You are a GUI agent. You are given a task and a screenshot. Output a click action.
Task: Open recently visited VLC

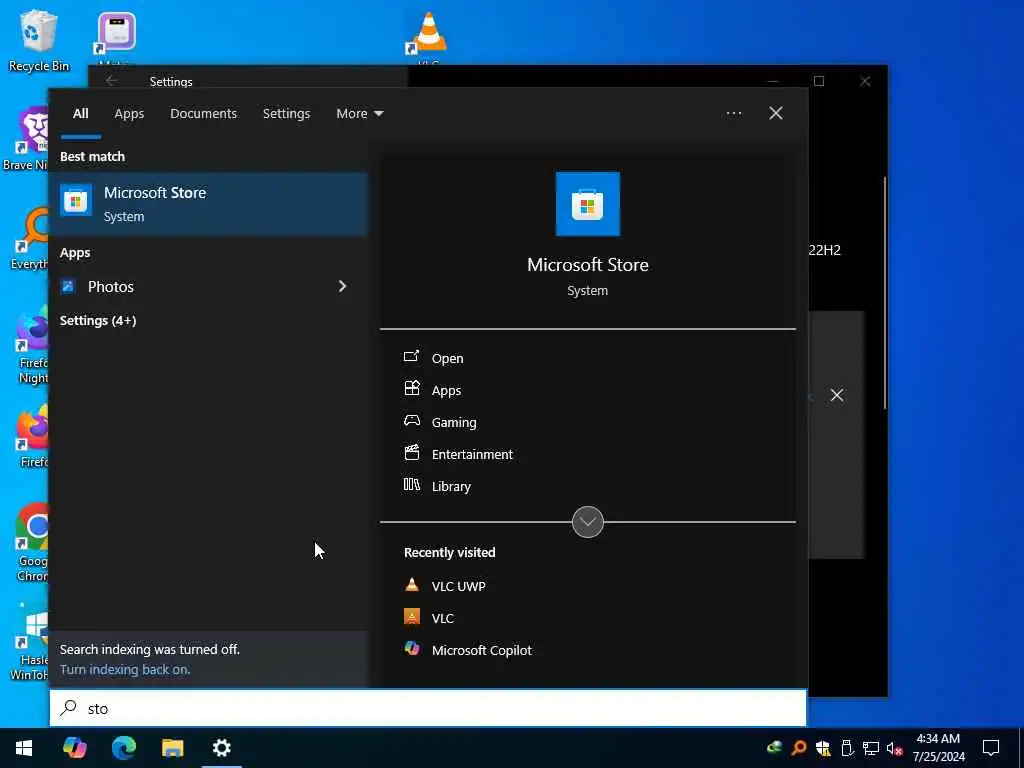(x=442, y=618)
